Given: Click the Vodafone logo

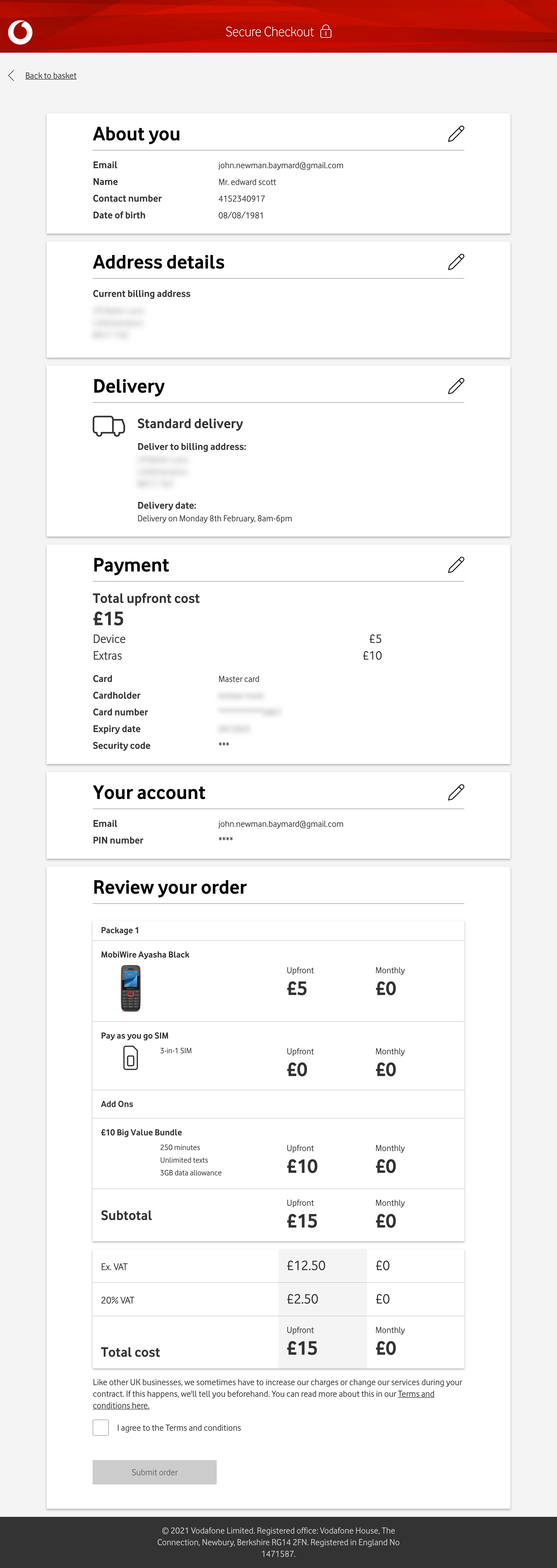Looking at the screenshot, I should pos(20,32).
